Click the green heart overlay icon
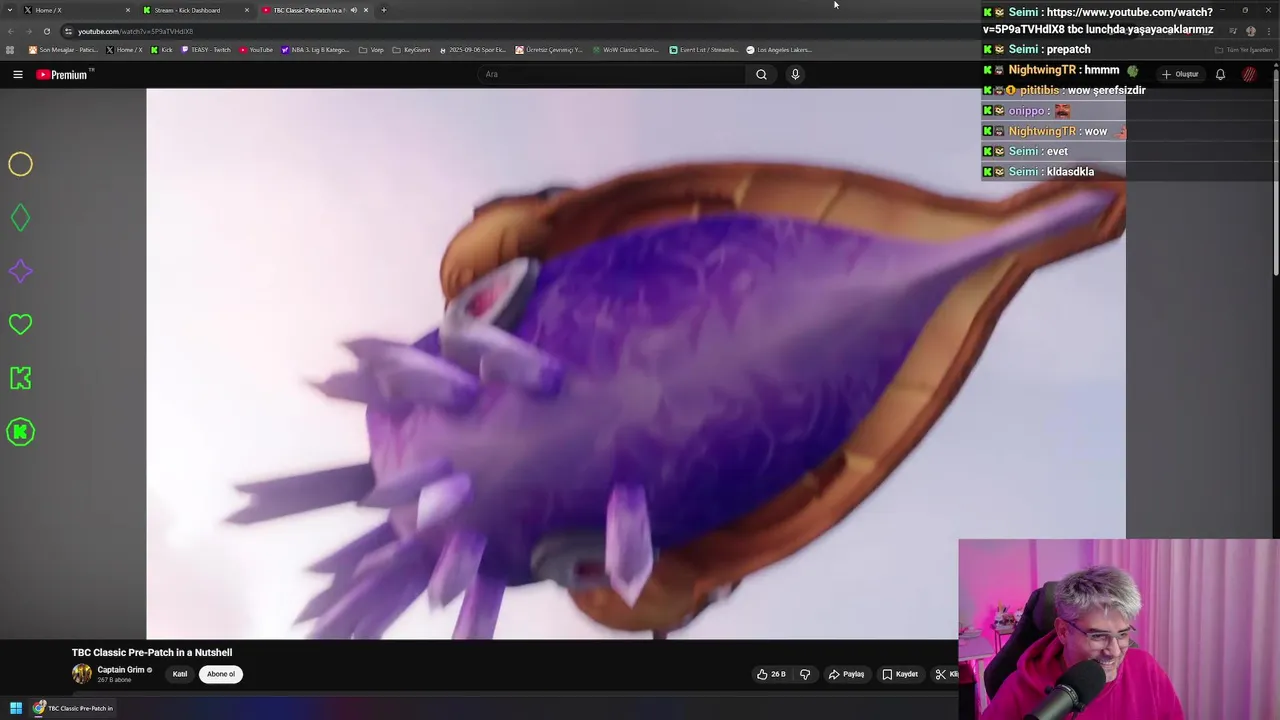Screen dimensions: 1280x720 pyautogui.click(x=20, y=324)
